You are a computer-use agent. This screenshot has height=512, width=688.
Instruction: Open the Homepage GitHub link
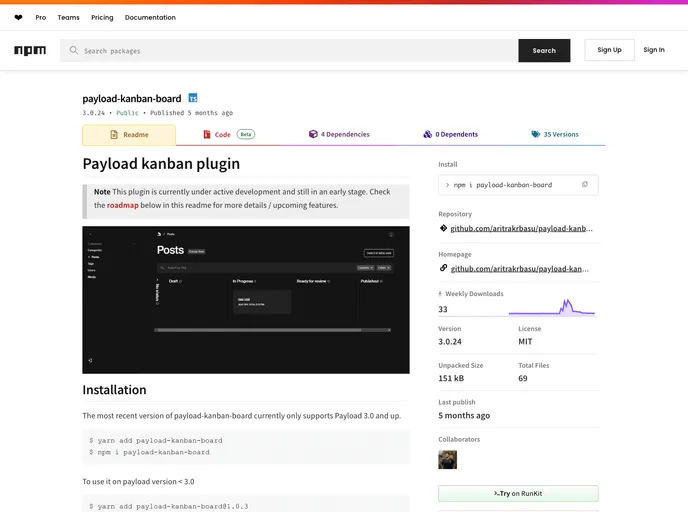click(520, 269)
